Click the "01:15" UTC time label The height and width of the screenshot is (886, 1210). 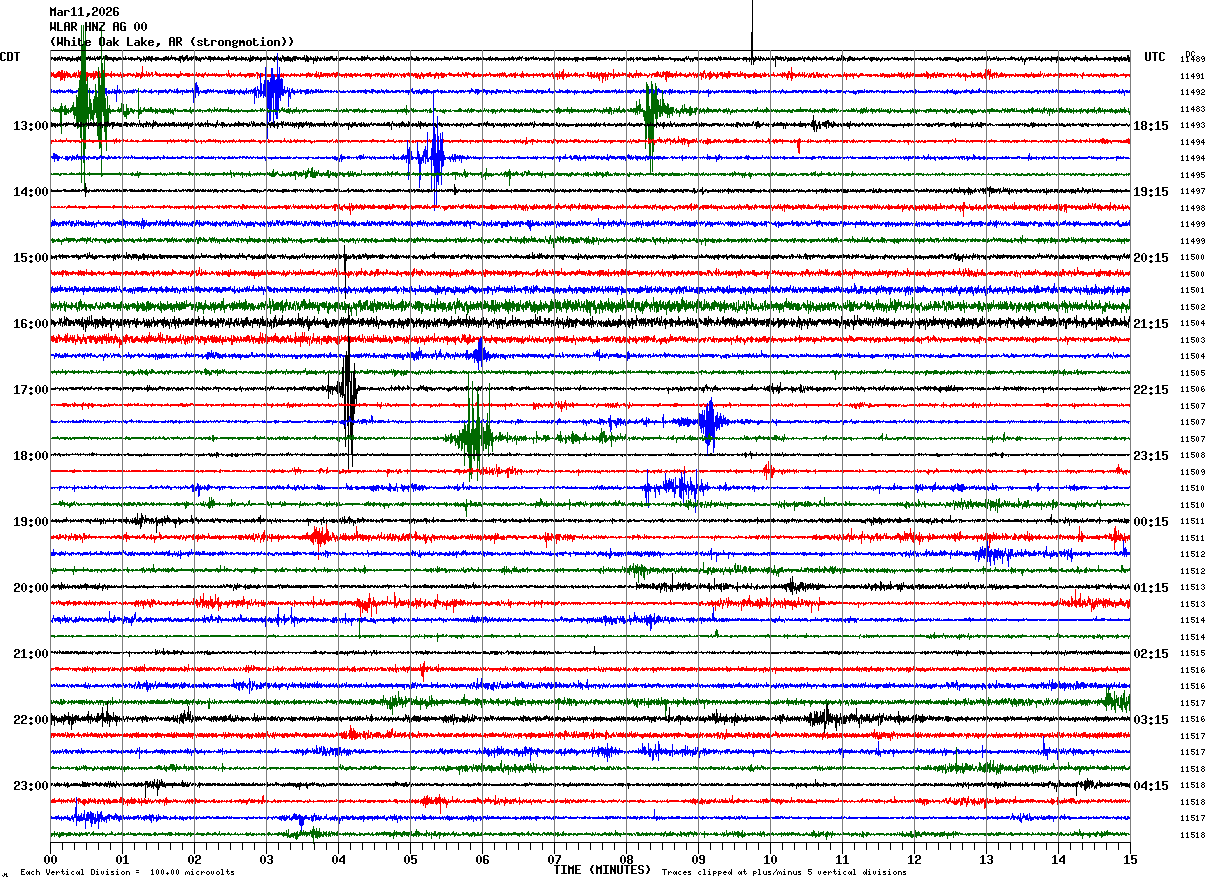tap(1151, 588)
